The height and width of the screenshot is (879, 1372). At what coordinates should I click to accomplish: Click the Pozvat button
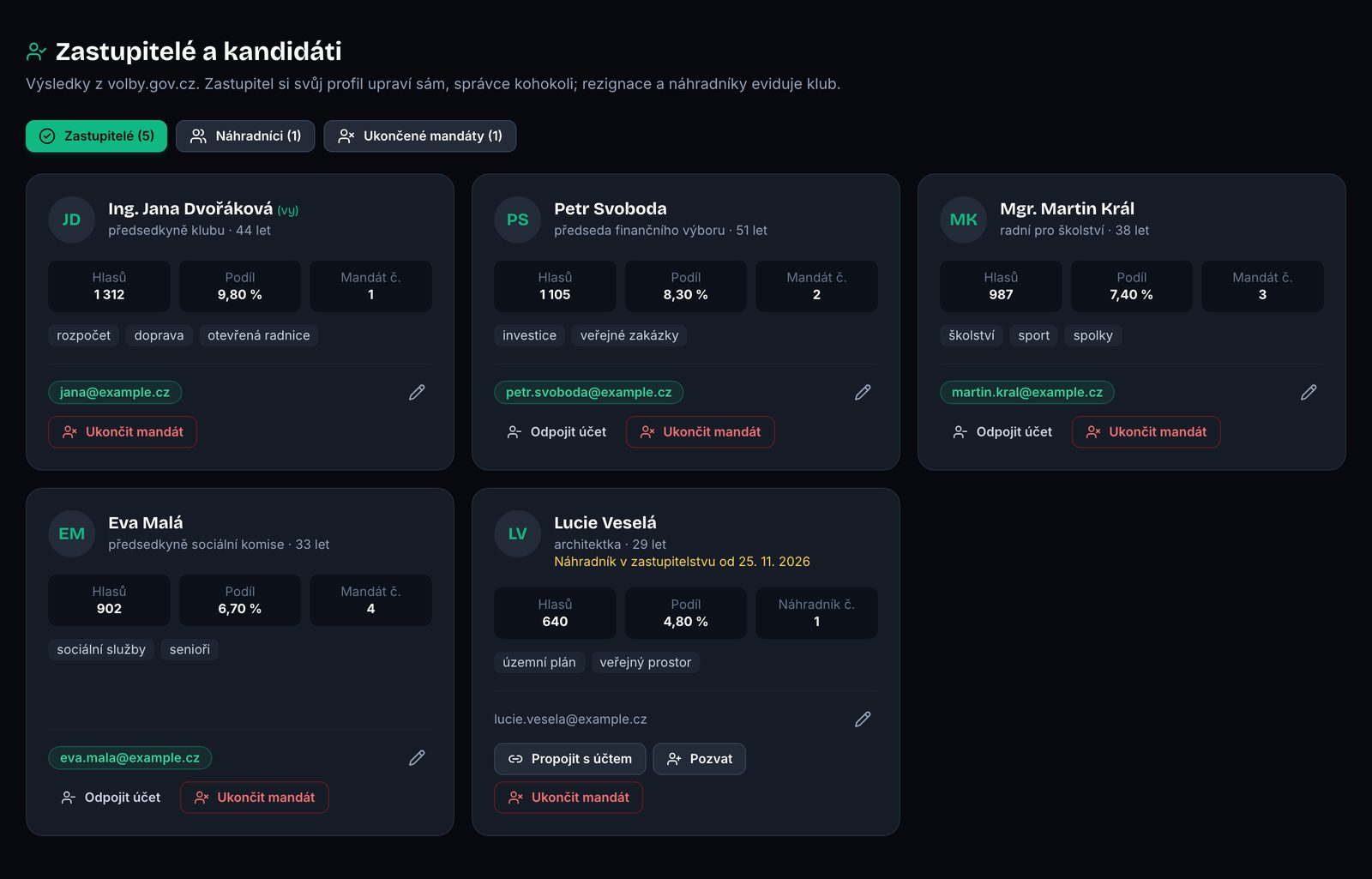point(699,759)
